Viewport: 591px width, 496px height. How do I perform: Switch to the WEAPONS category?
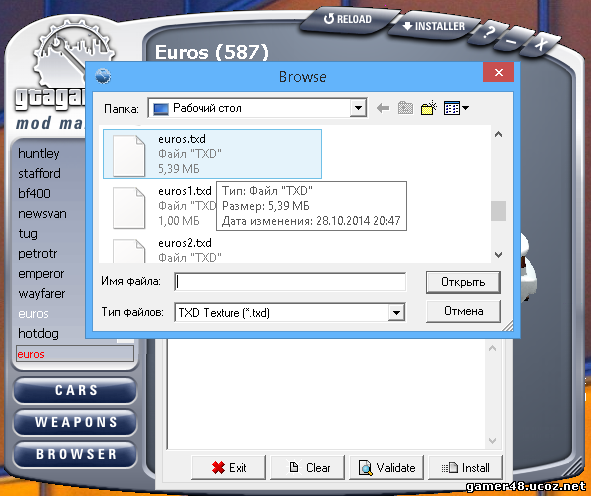[x=75, y=422]
